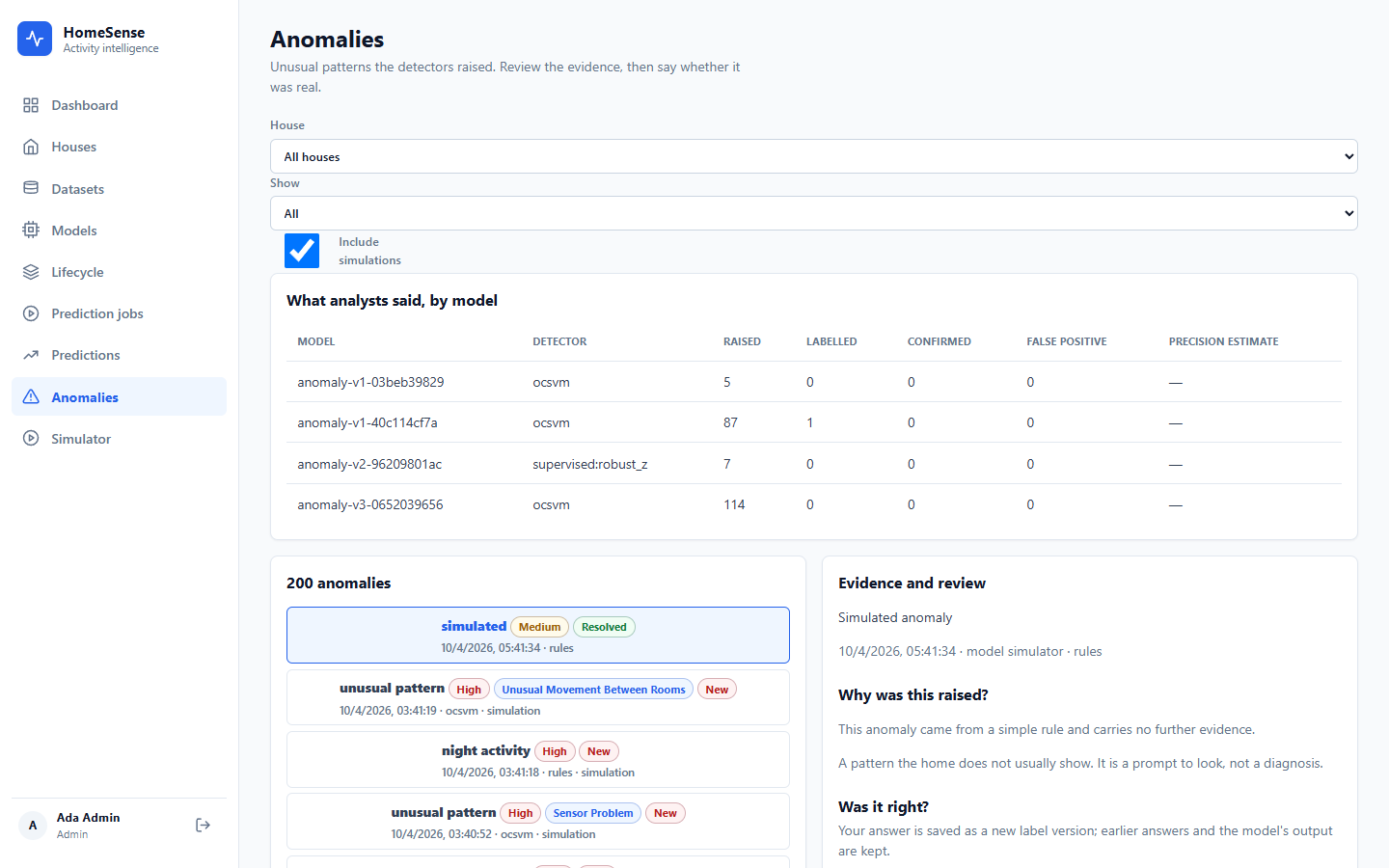Click the "Why was this raised?" heading
Screen dimensions: 1389x868
point(913,695)
